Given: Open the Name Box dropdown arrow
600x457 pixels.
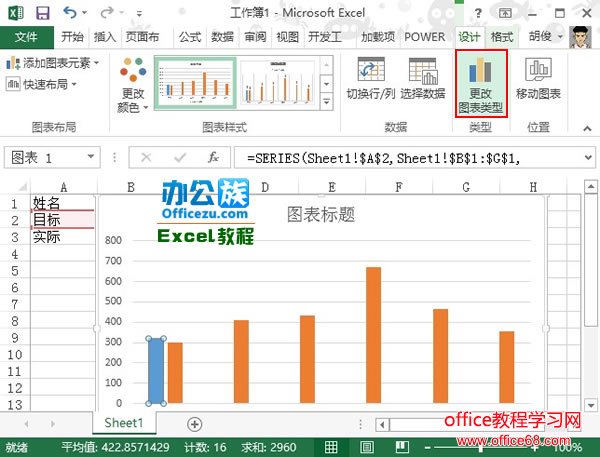Looking at the screenshot, I should click(x=91, y=157).
